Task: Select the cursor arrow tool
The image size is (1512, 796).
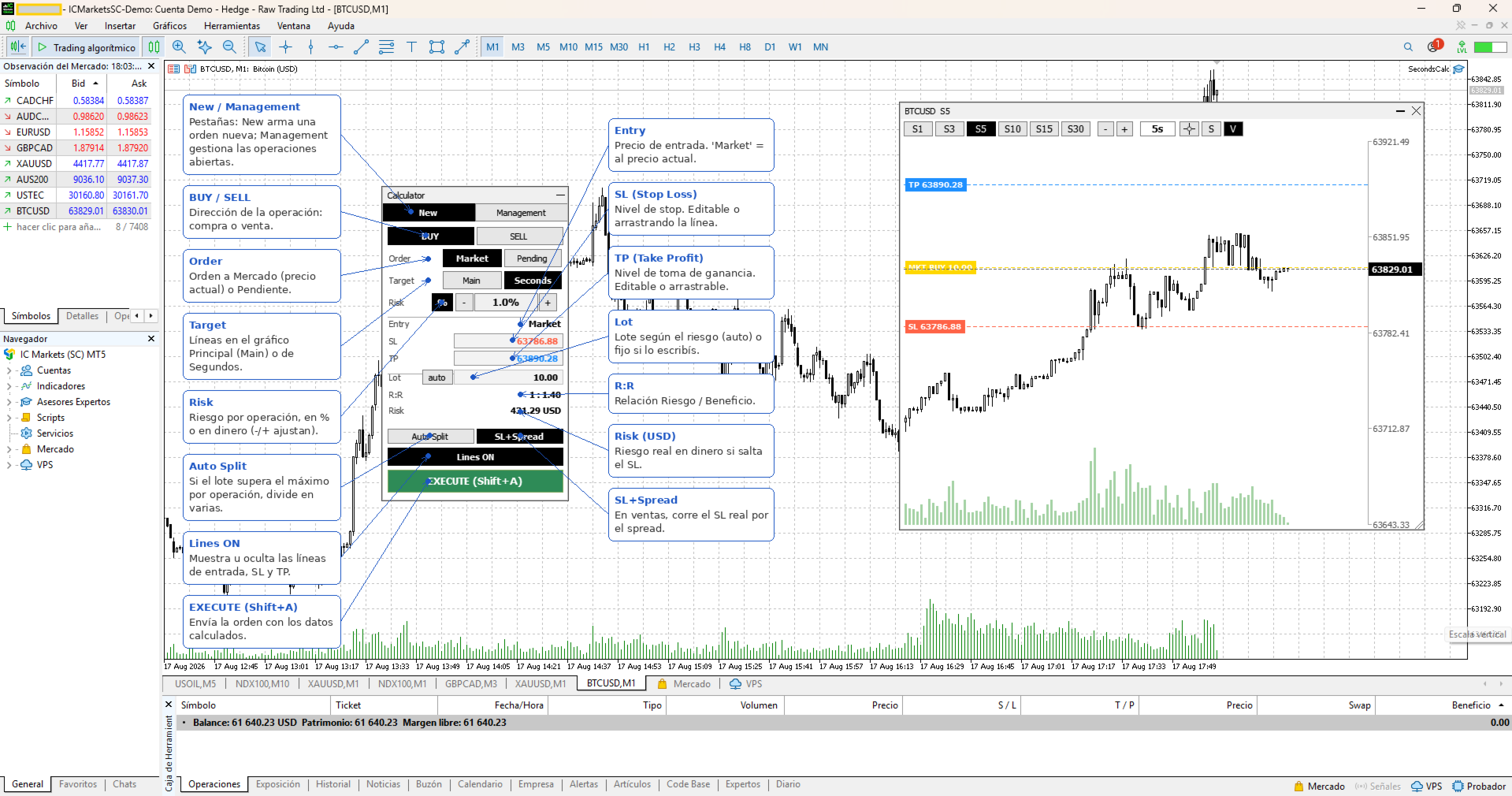Action: pos(260,47)
